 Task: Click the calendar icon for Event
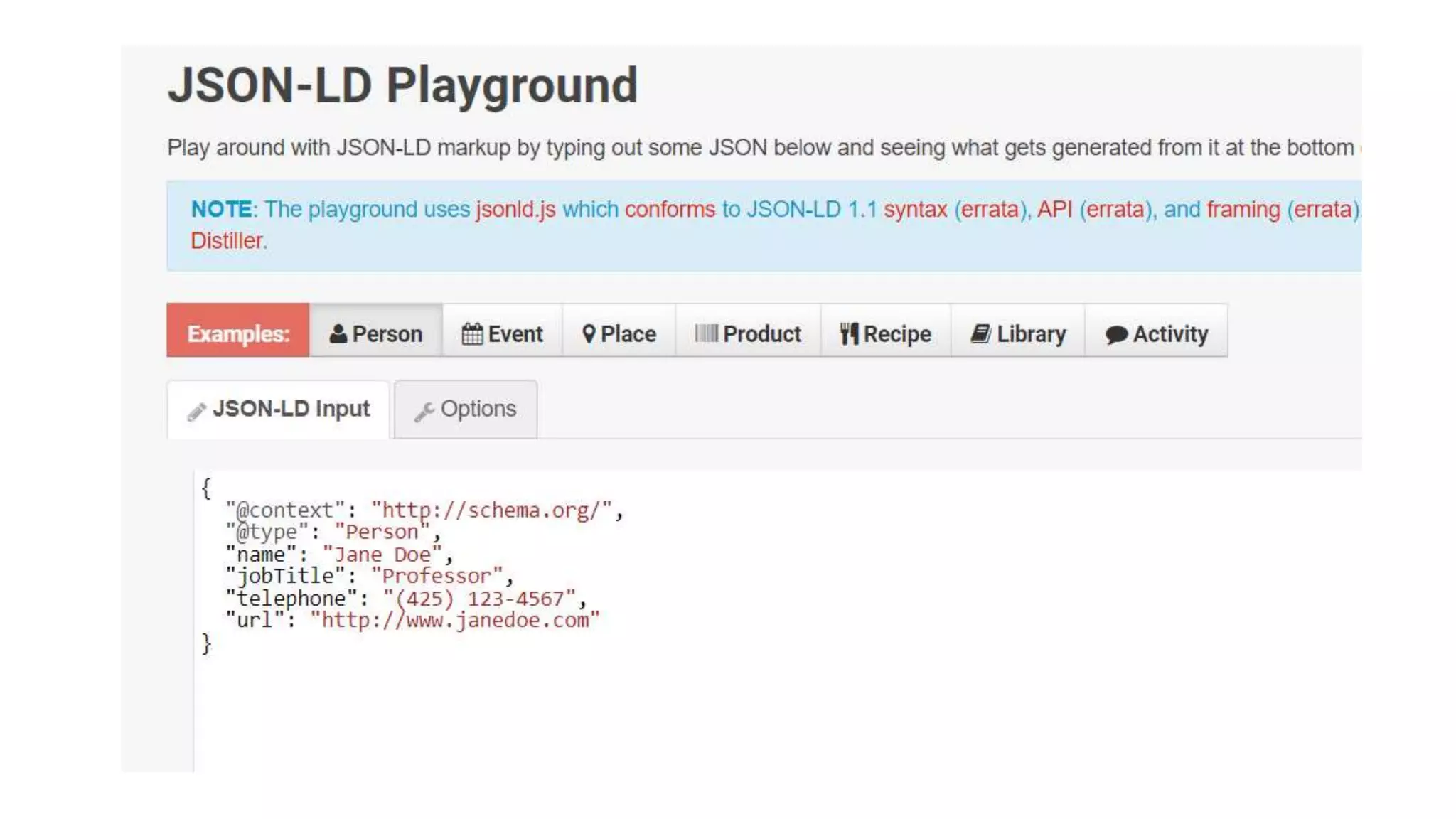click(472, 333)
